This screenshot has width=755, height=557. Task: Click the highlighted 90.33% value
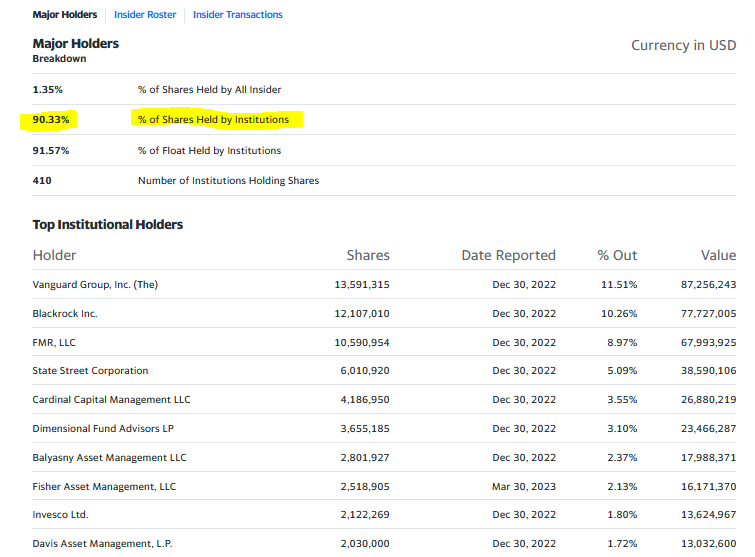[51, 119]
